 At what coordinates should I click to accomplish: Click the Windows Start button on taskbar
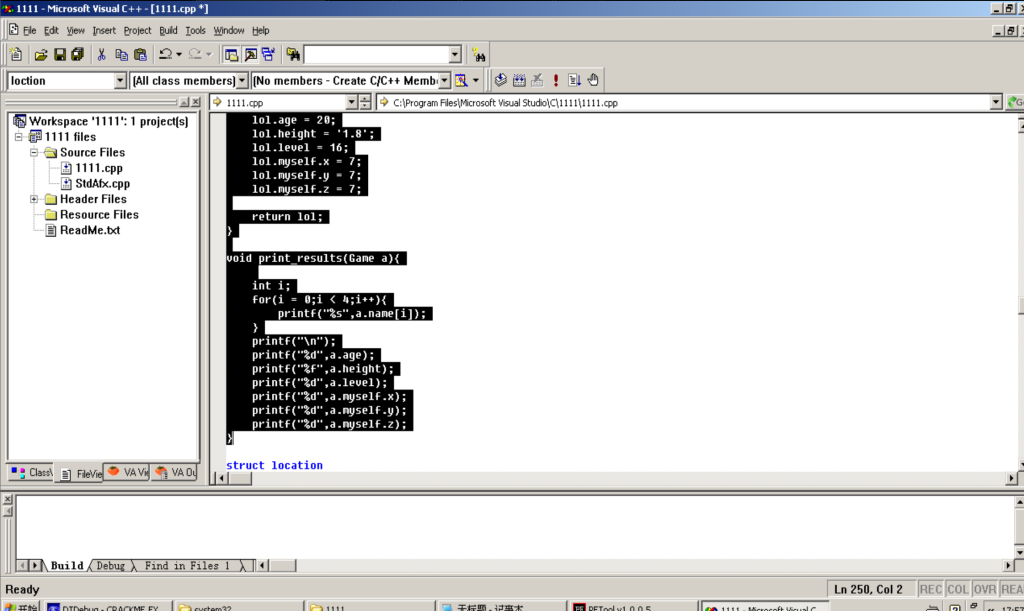[x=22, y=606]
